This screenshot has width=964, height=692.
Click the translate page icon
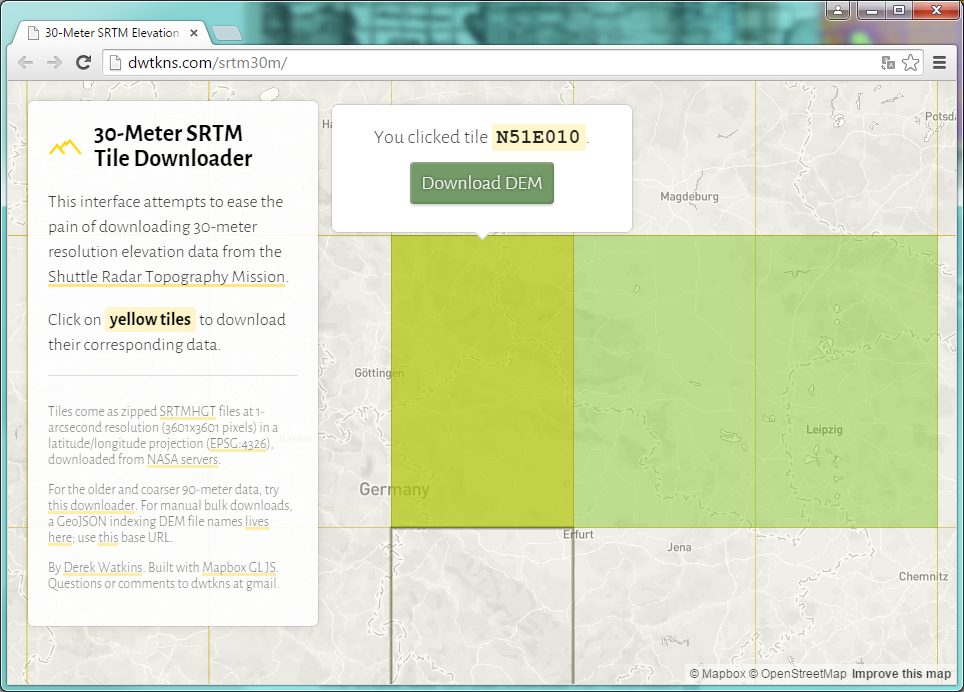[887, 62]
